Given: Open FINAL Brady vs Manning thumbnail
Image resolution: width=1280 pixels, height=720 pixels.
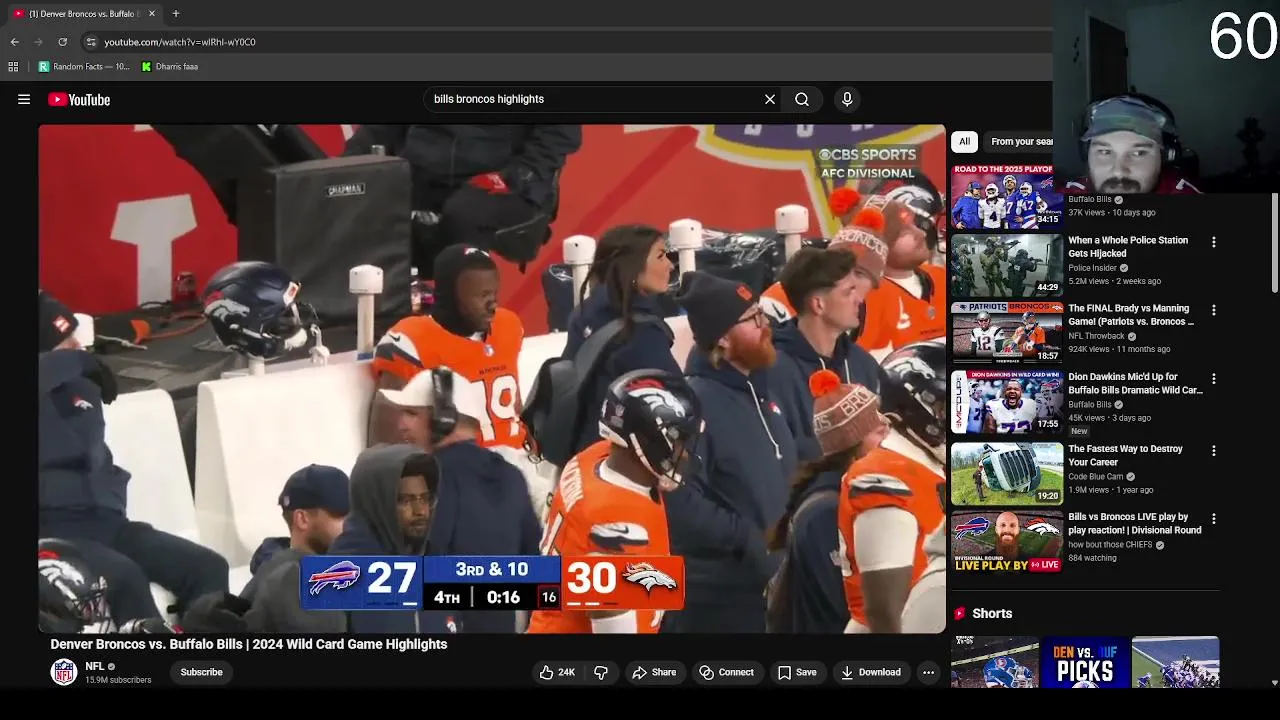Looking at the screenshot, I should tap(1007, 333).
